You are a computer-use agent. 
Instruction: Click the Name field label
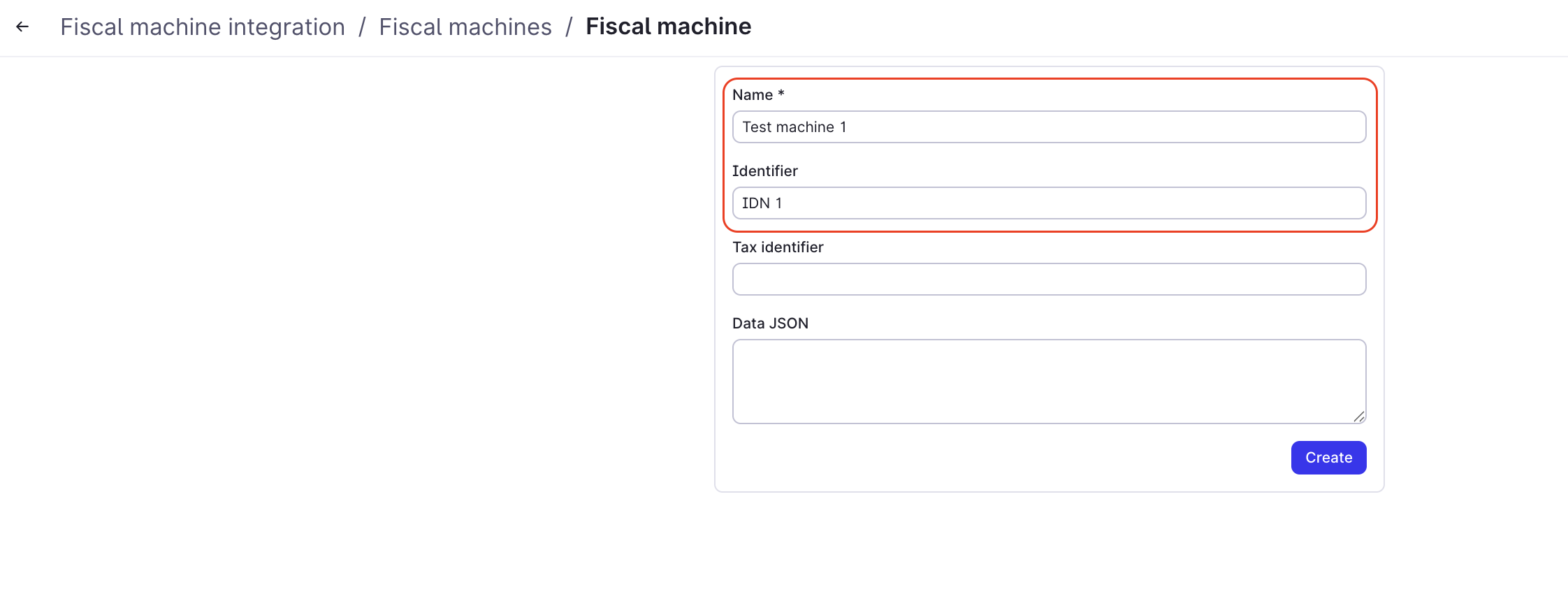[753, 95]
